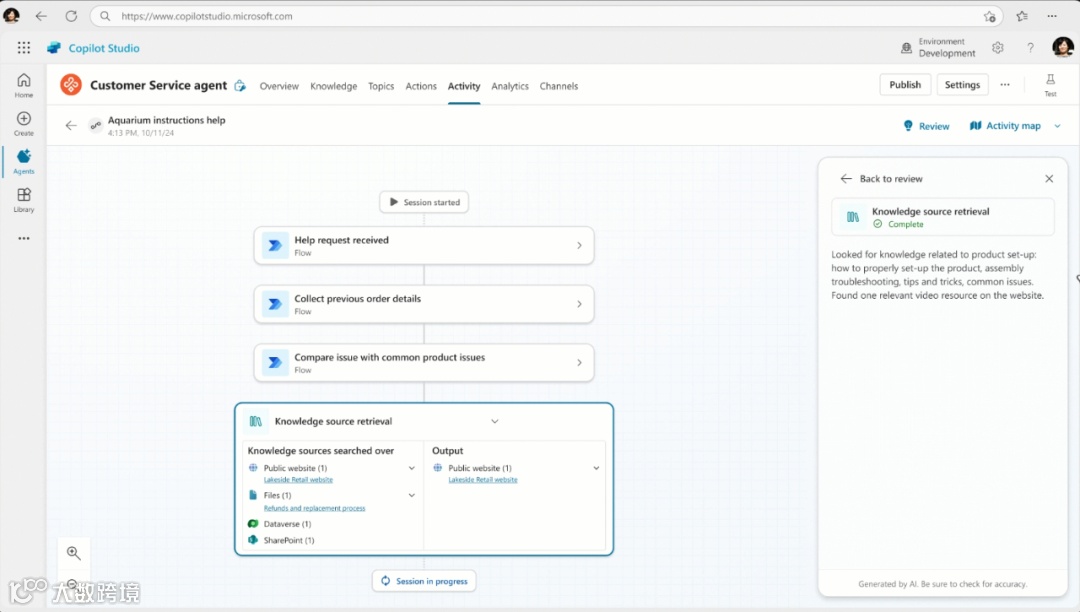1080x612 pixels.
Task: Open Library in the left sidebar
Action: (x=23, y=200)
